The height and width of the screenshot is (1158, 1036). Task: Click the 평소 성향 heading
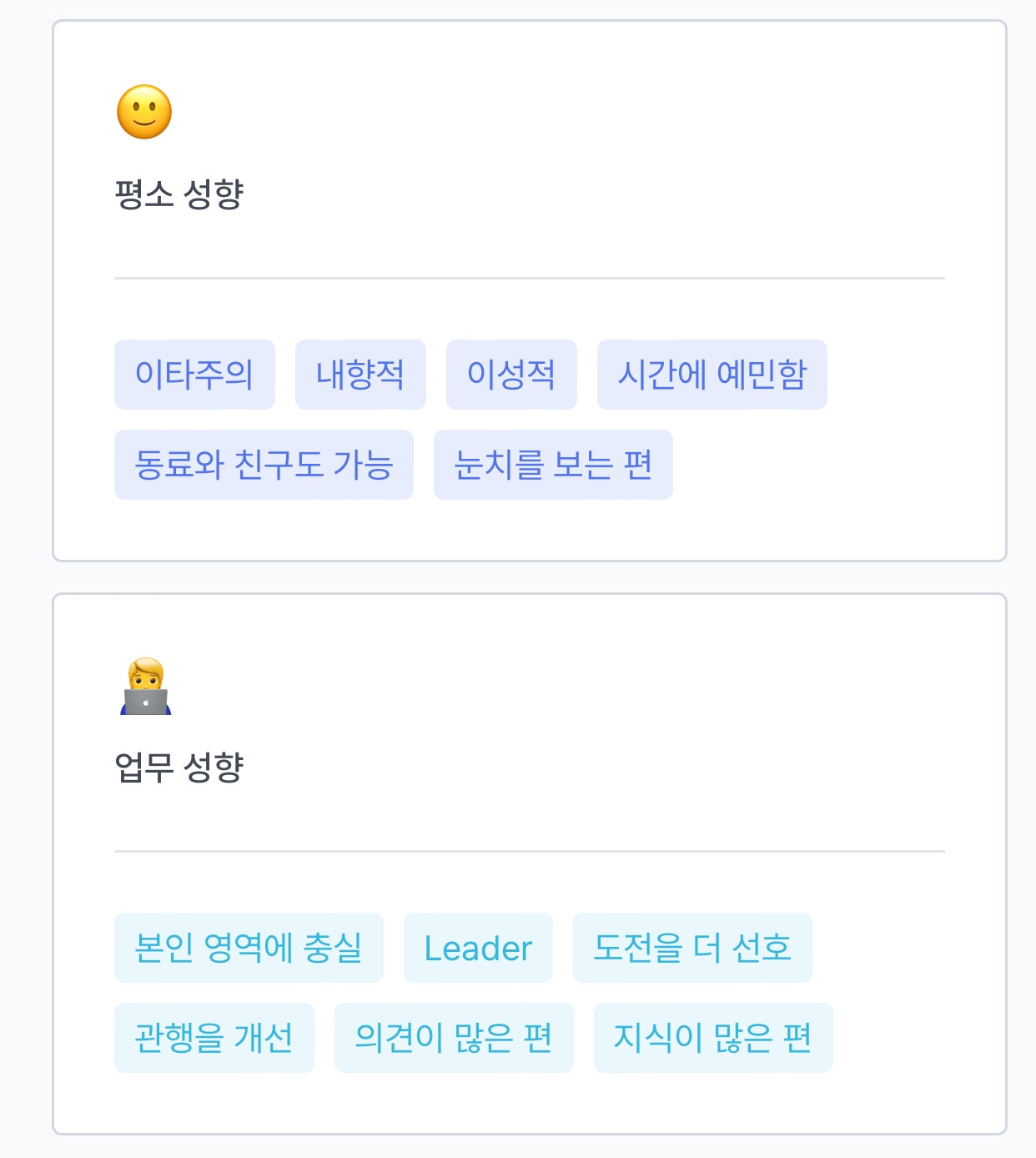click(x=179, y=194)
